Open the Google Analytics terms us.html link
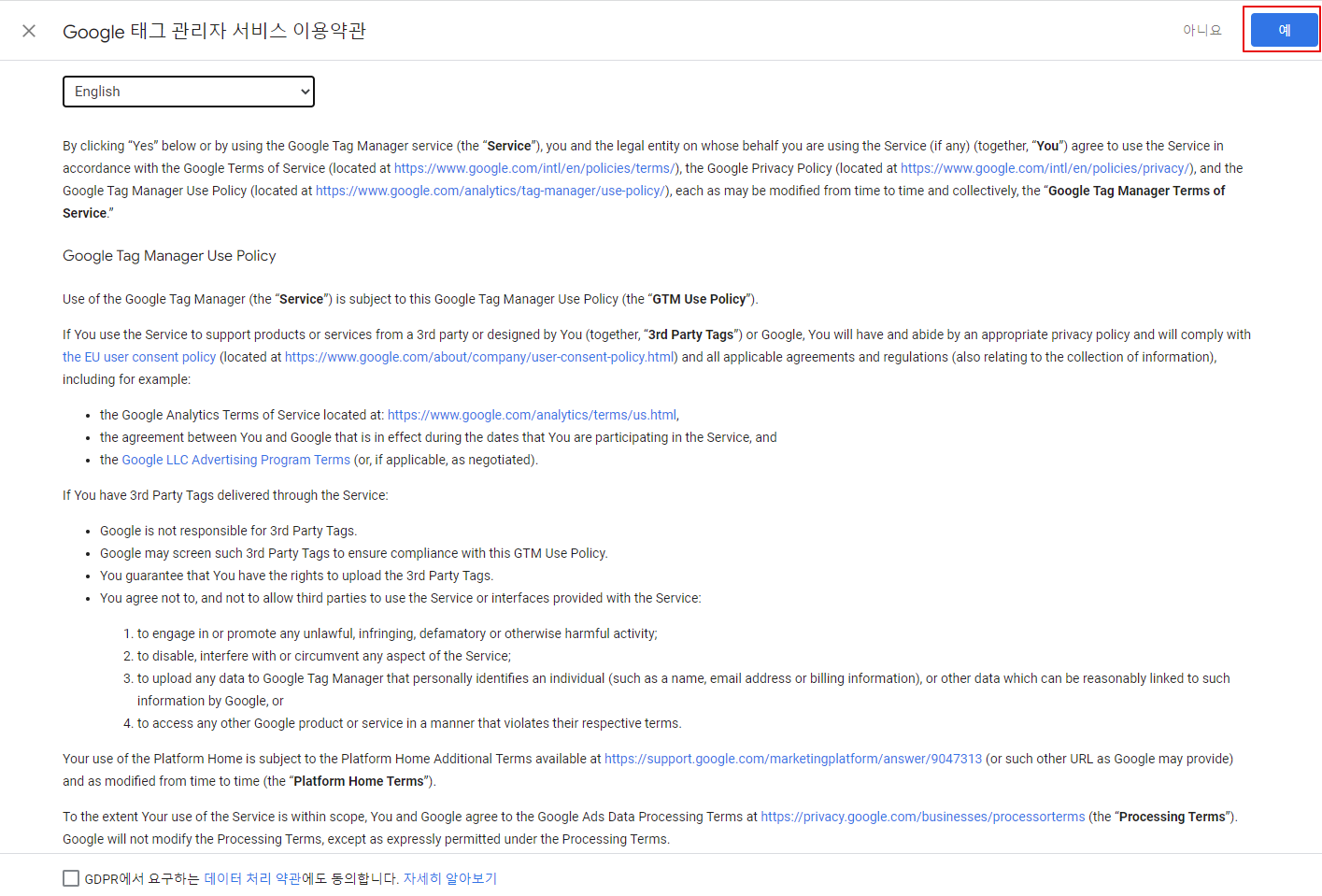The height and width of the screenshot is (896, 1322). pyautogui.click(x=532, y=414)
